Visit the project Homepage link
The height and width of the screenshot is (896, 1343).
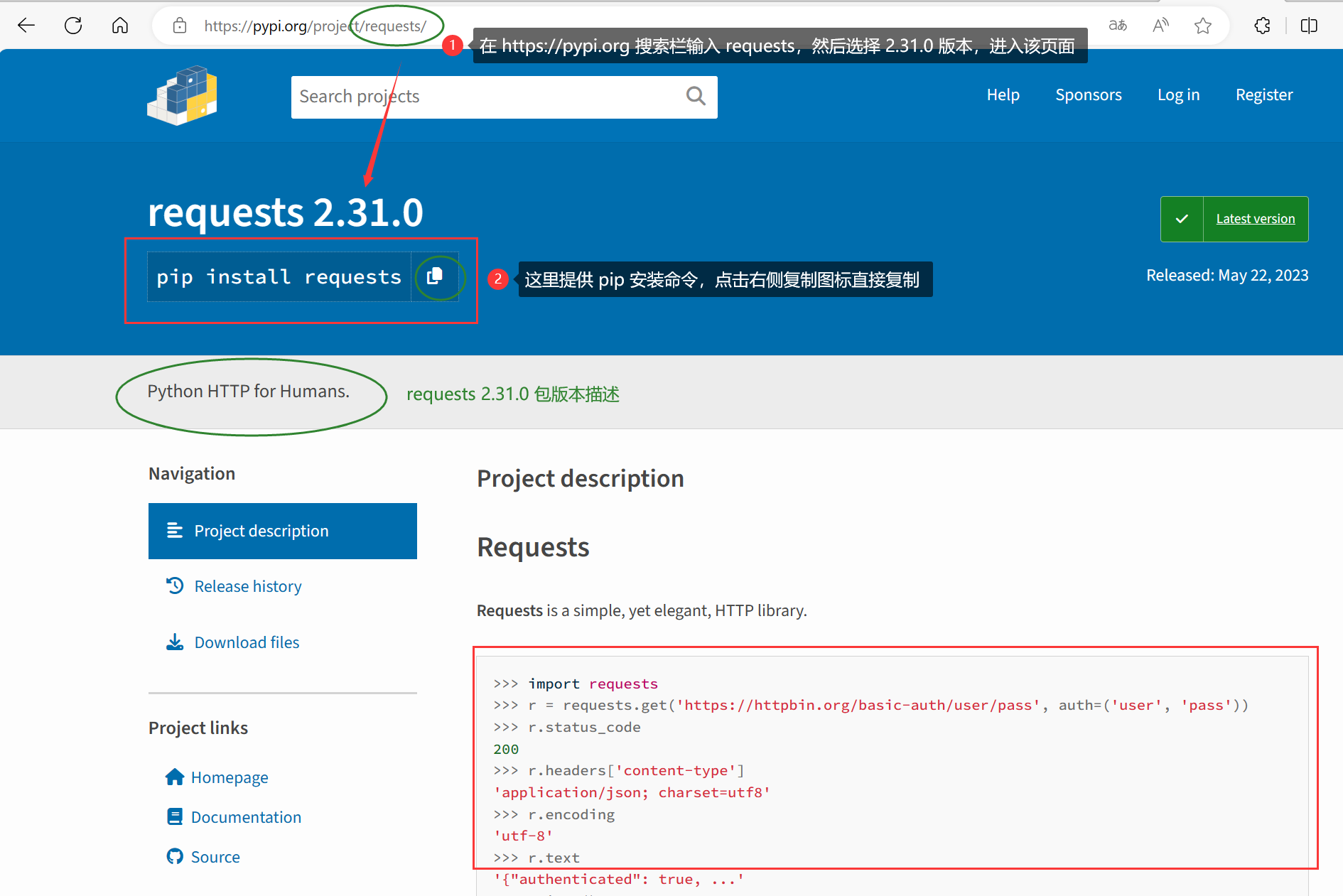tap(229, 777)
